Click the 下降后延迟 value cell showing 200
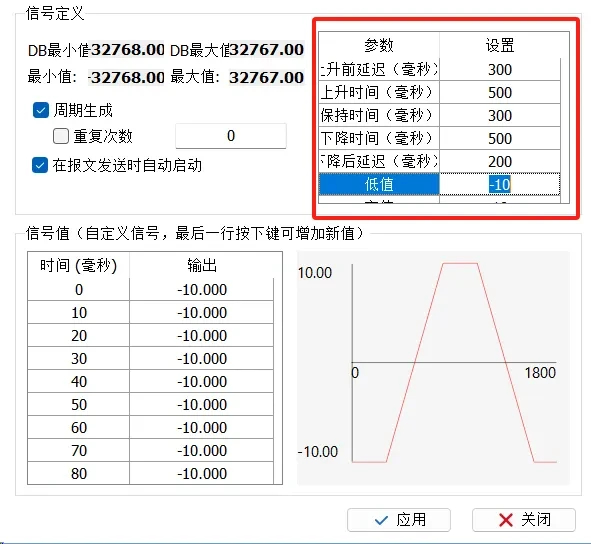591x544 pixels. click(500, 162)
